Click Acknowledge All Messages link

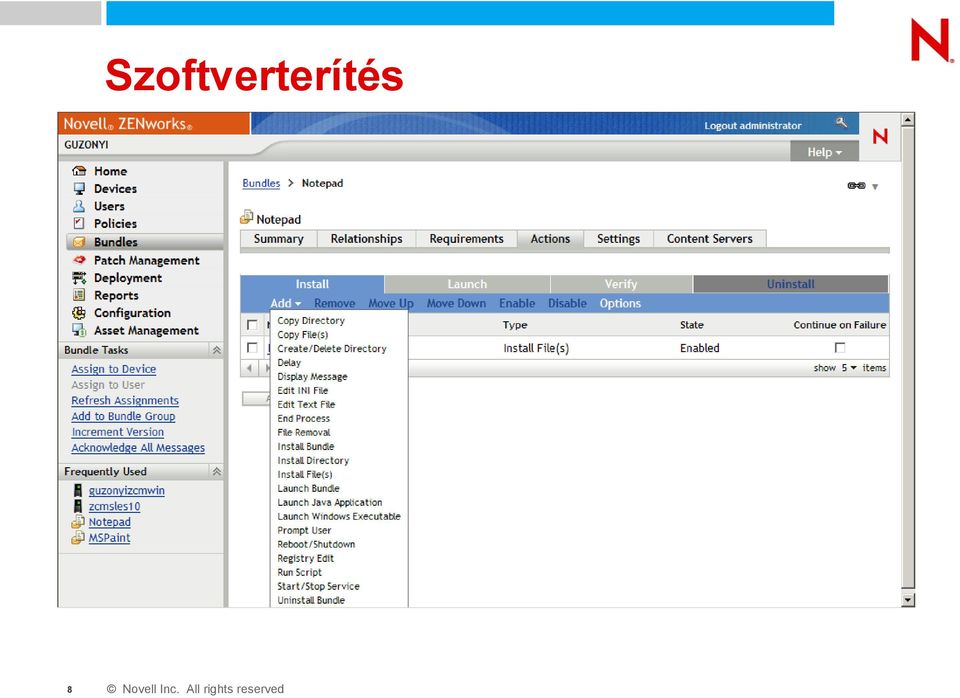tap(138, 448)
